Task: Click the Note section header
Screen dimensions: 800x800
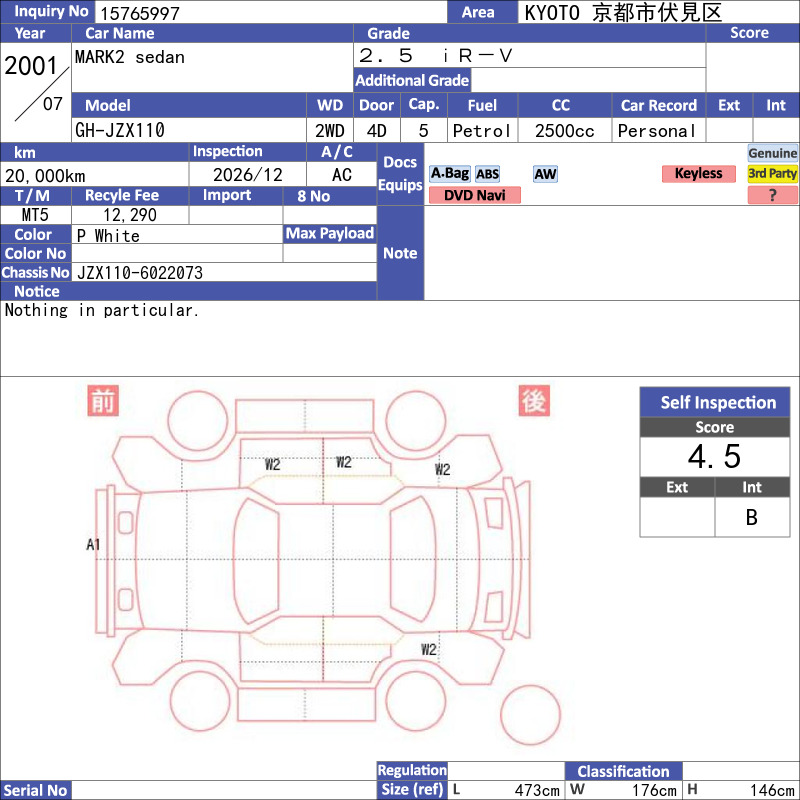Action: (401, 253)
